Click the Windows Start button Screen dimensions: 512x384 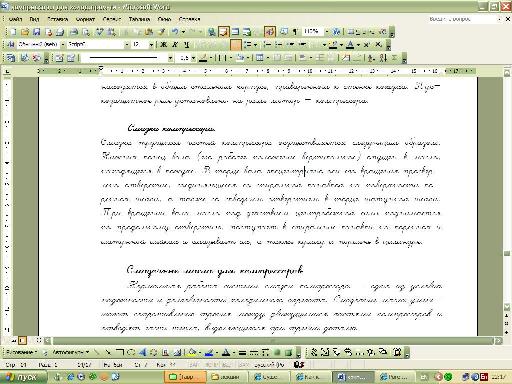(x=22, y=377)
